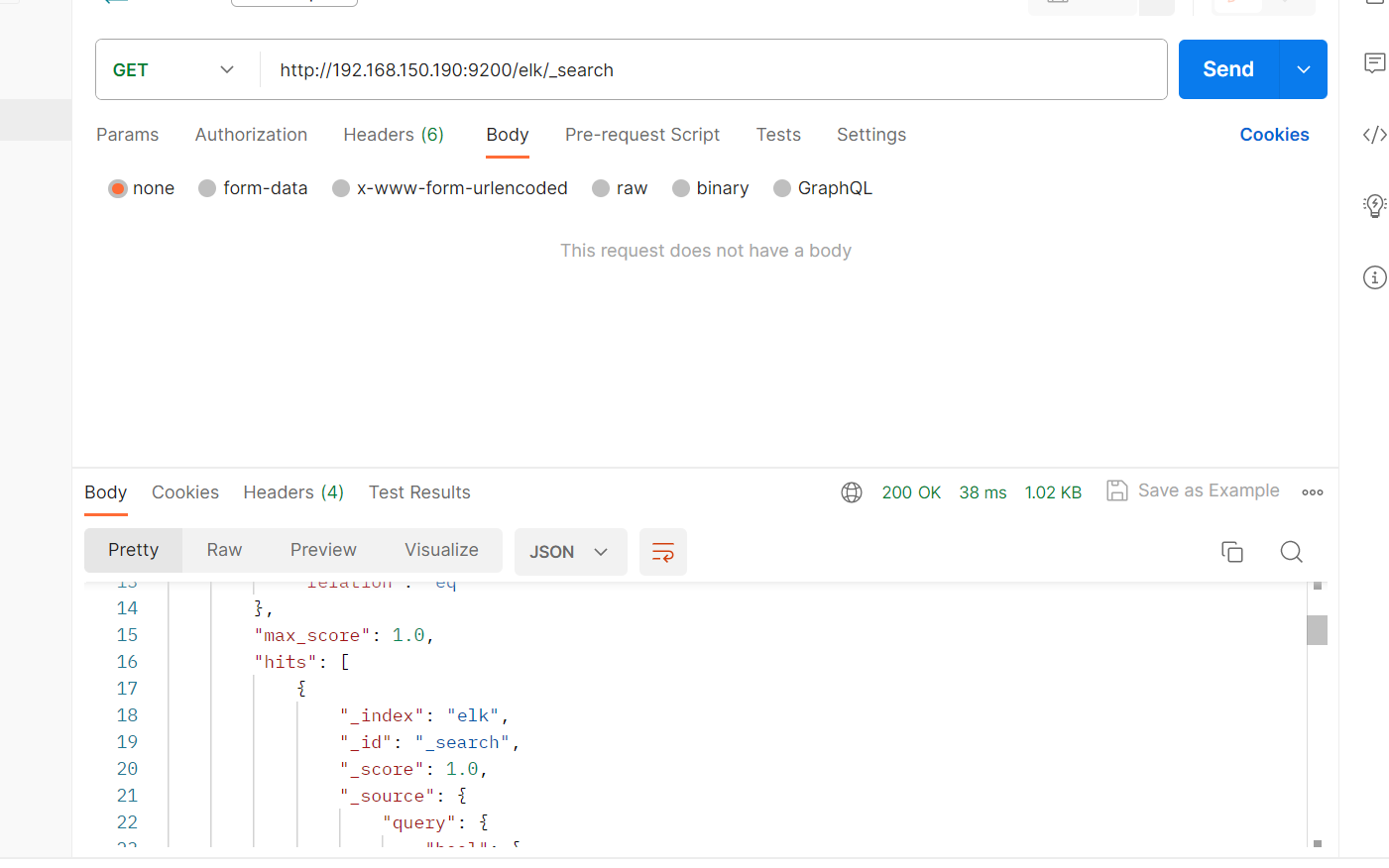Click the network globe icon
This screenshot has height=868, width=1389.
(852, 492)
